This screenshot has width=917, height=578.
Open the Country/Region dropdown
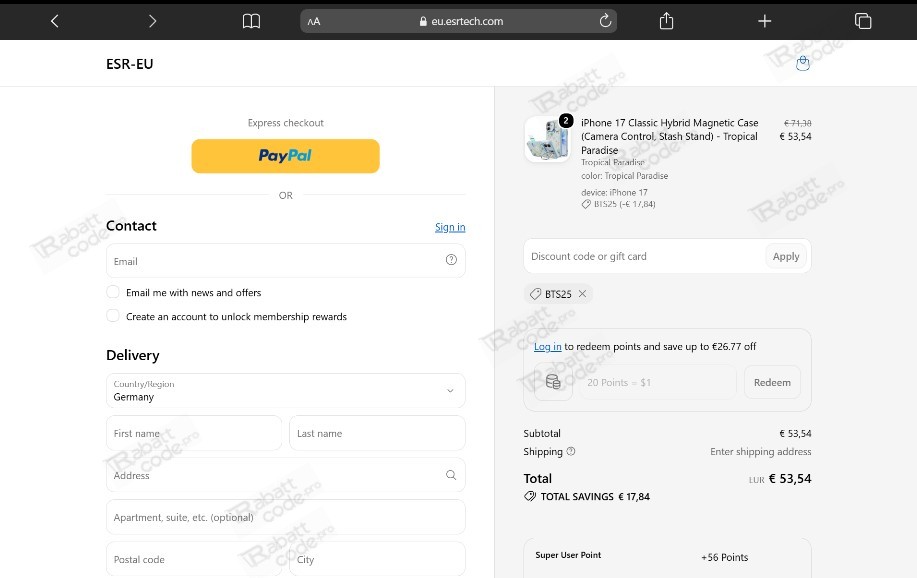[x=285, y=391]
